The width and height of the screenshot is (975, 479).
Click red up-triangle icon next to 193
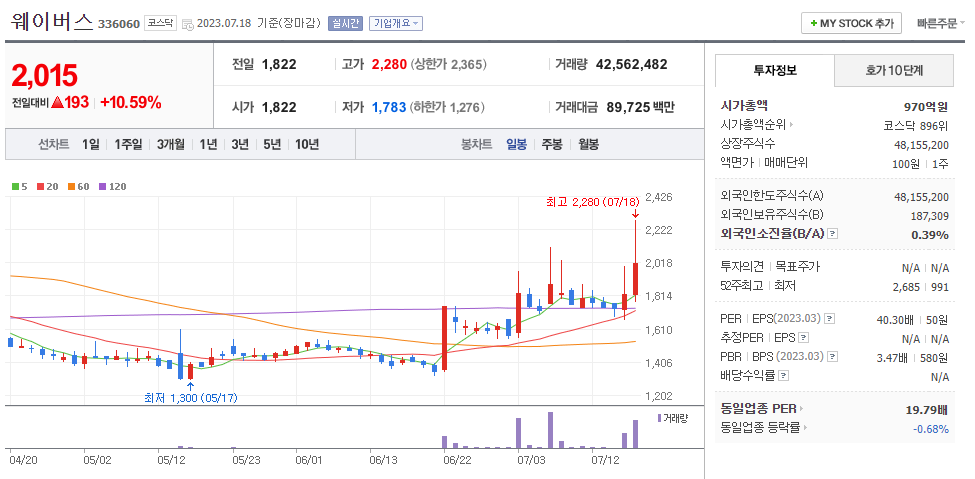tap(58, 103)
